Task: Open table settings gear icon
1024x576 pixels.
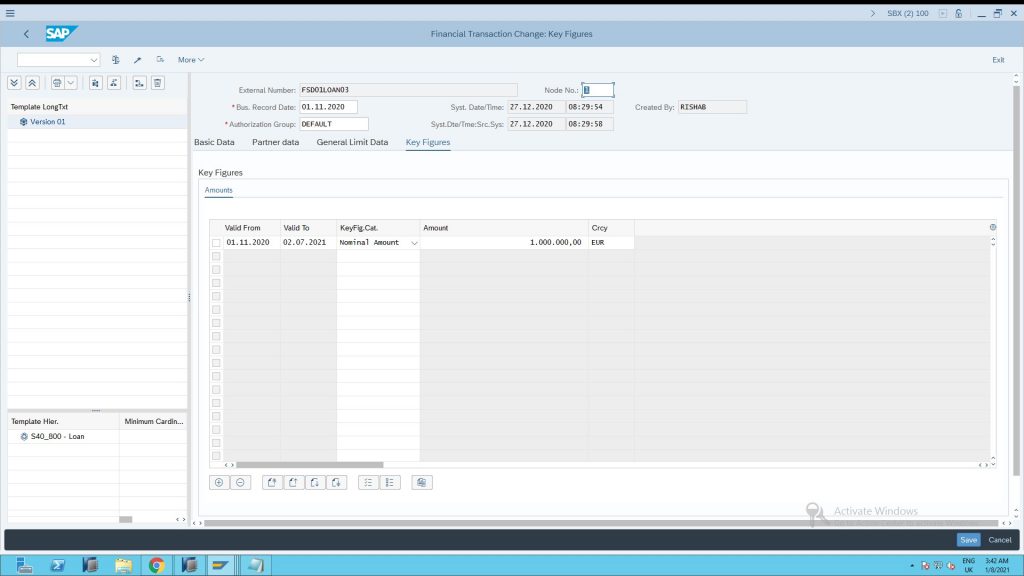Action: [993, 227]
